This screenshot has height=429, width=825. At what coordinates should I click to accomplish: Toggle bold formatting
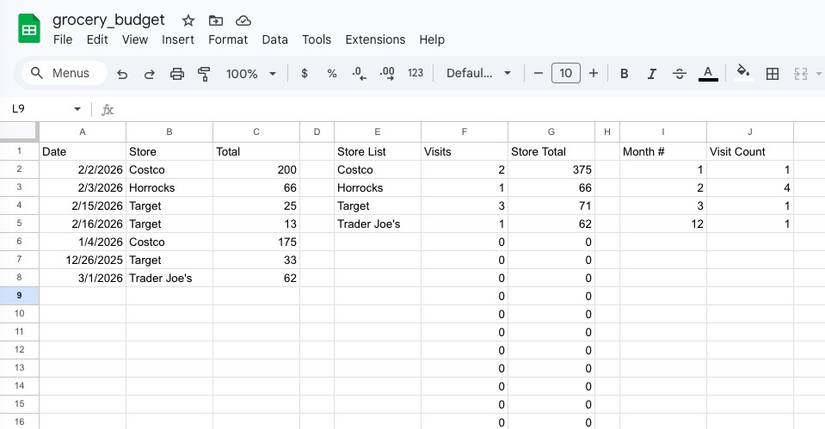624,74
